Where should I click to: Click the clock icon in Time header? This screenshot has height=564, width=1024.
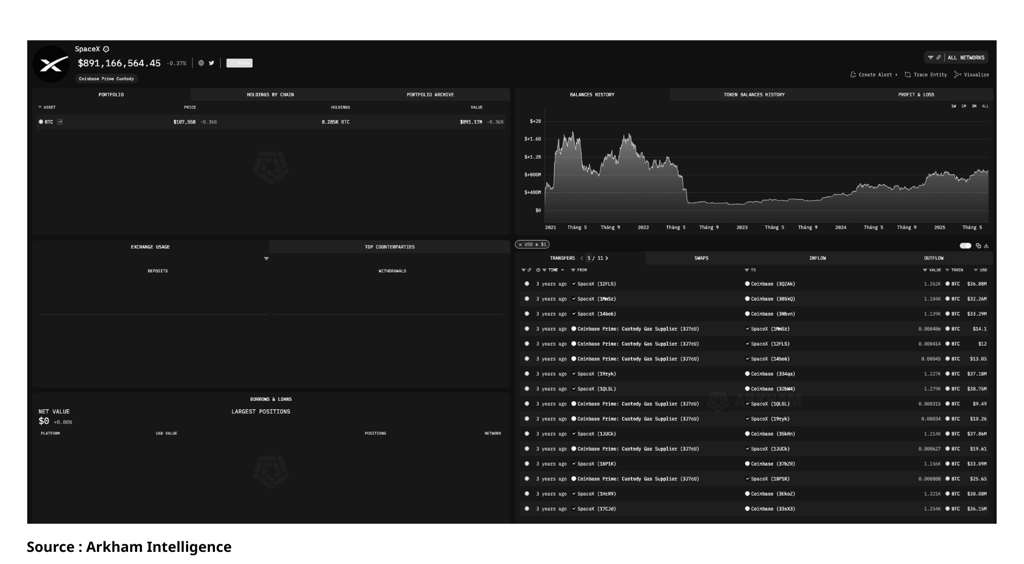pyautogui.click(x=538, y=270)
